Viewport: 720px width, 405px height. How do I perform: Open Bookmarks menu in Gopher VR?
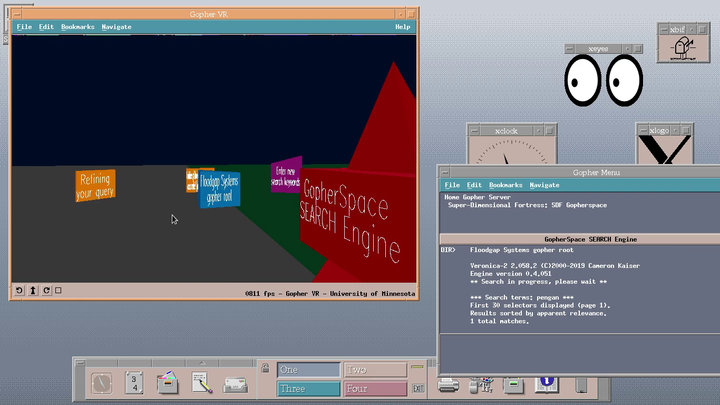pyautogui.click(x=77, y=27)
